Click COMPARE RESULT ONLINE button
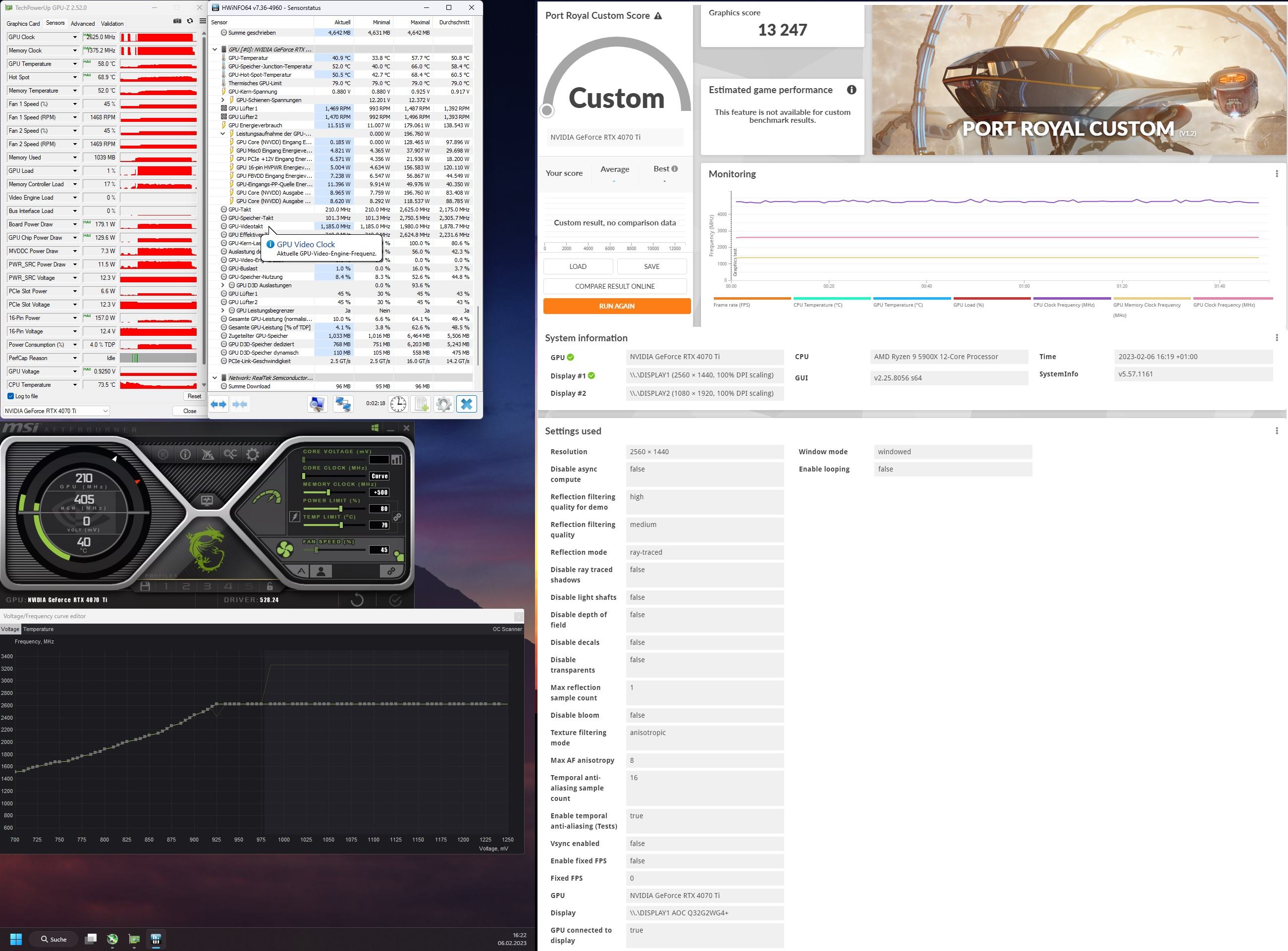Image resolution: width=1288 pixels, height=951 pixels. coord(615,286)
